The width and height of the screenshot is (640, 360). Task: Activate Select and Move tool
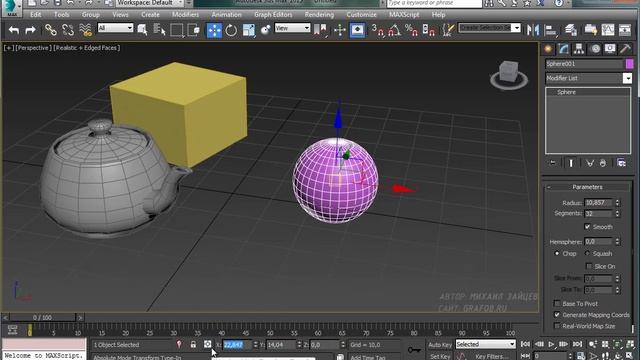point(214,30)
